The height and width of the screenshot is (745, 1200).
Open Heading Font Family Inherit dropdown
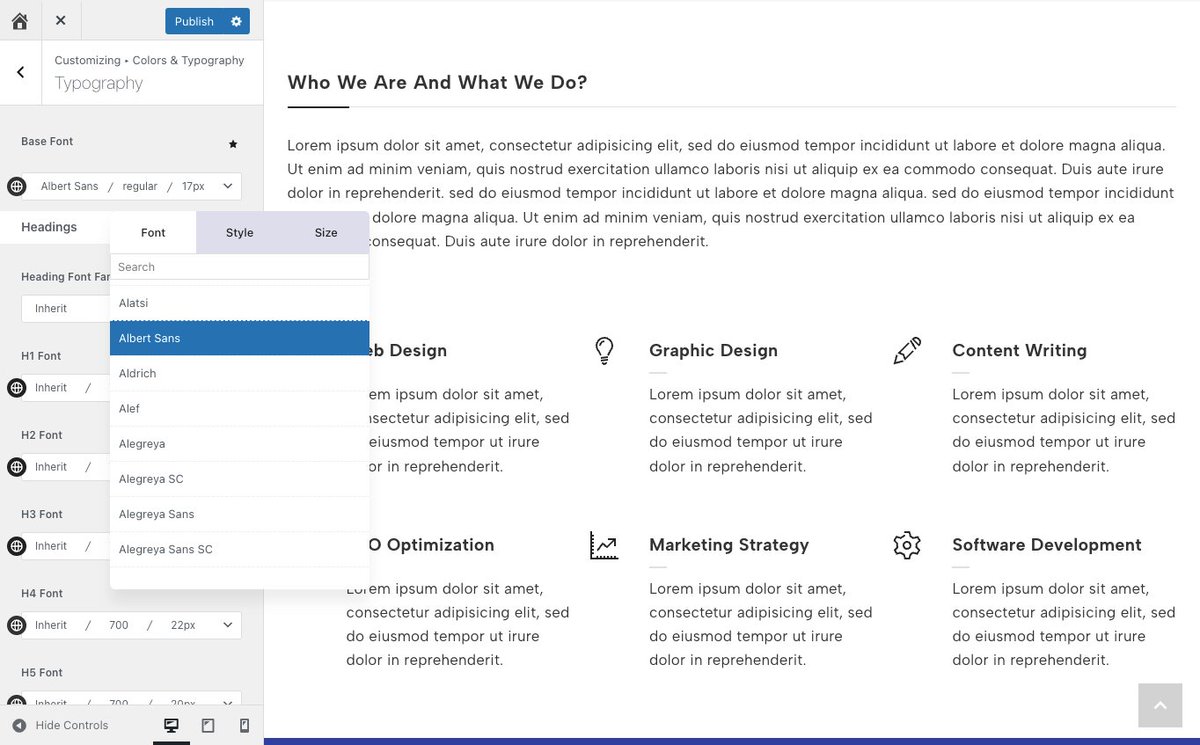click(x=66, y=308)
